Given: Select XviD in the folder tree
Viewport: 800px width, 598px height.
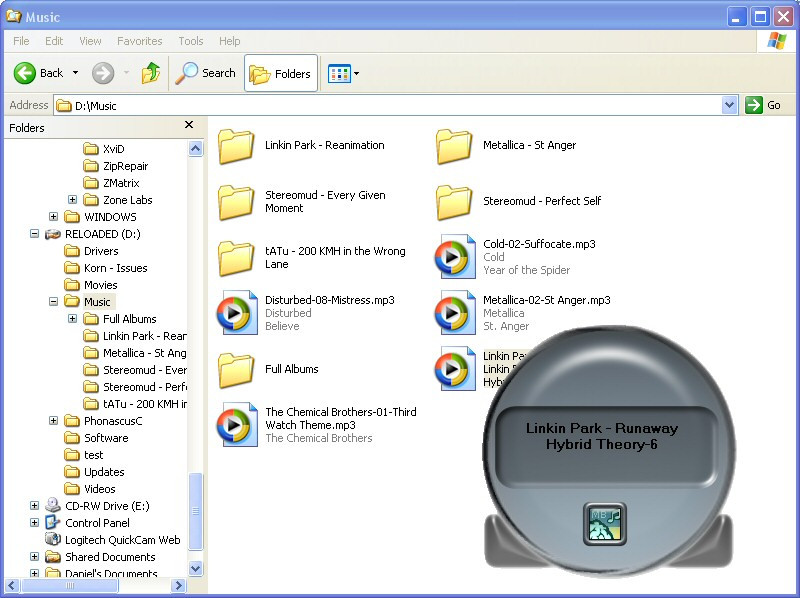Looking at the screenshot, I should (113, 149).
